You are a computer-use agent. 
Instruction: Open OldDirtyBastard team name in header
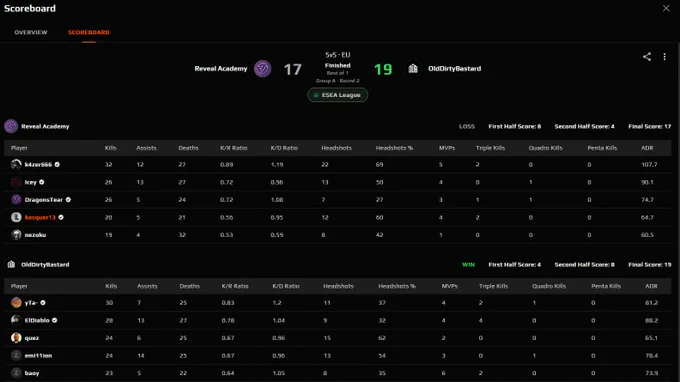click(x=454, y=69)
